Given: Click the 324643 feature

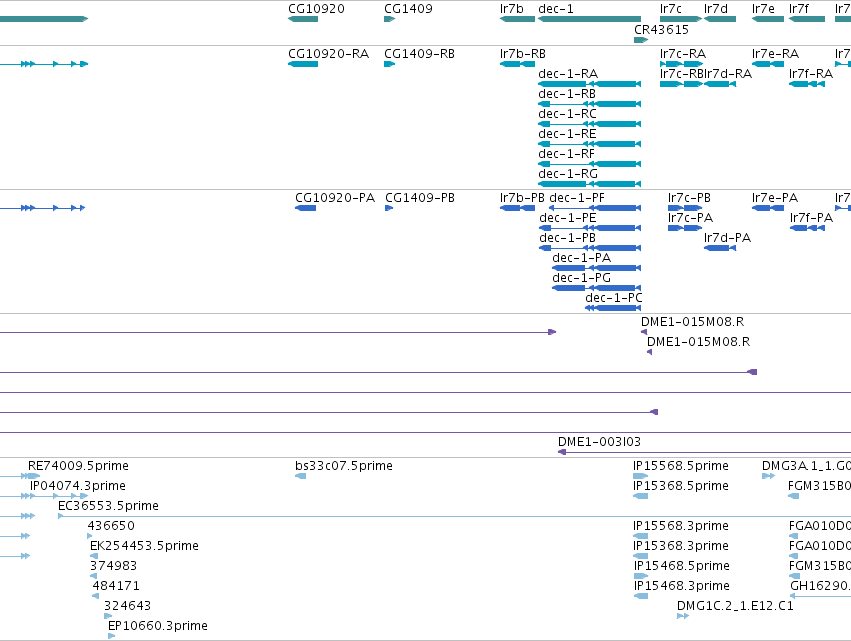Looking at the screenshot, I should click(108, 616).
